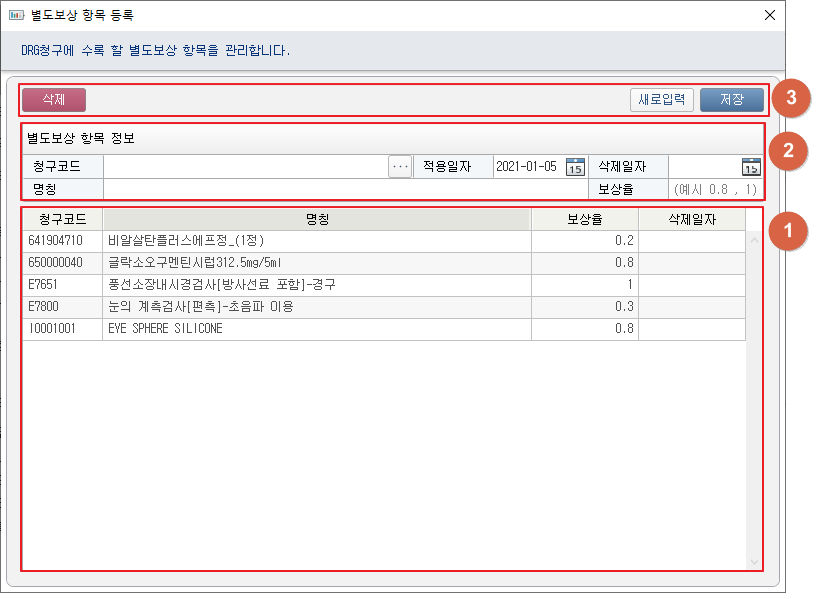The width and height of the screenshot is (817, 599).
Task: Sort by the 보상율 column header
Action: 584,219
